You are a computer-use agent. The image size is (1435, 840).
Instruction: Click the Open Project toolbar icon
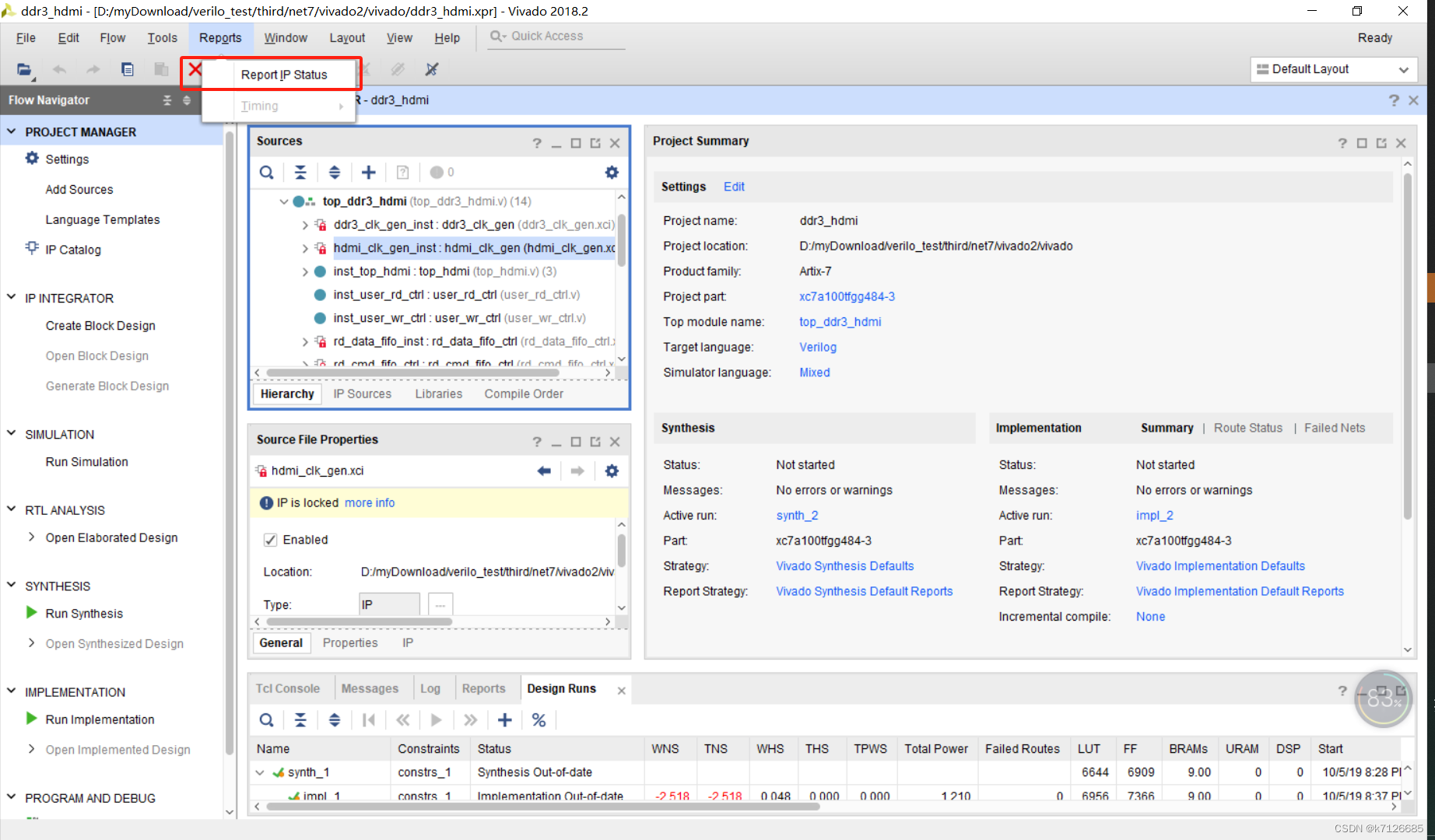tap(24, 69)
